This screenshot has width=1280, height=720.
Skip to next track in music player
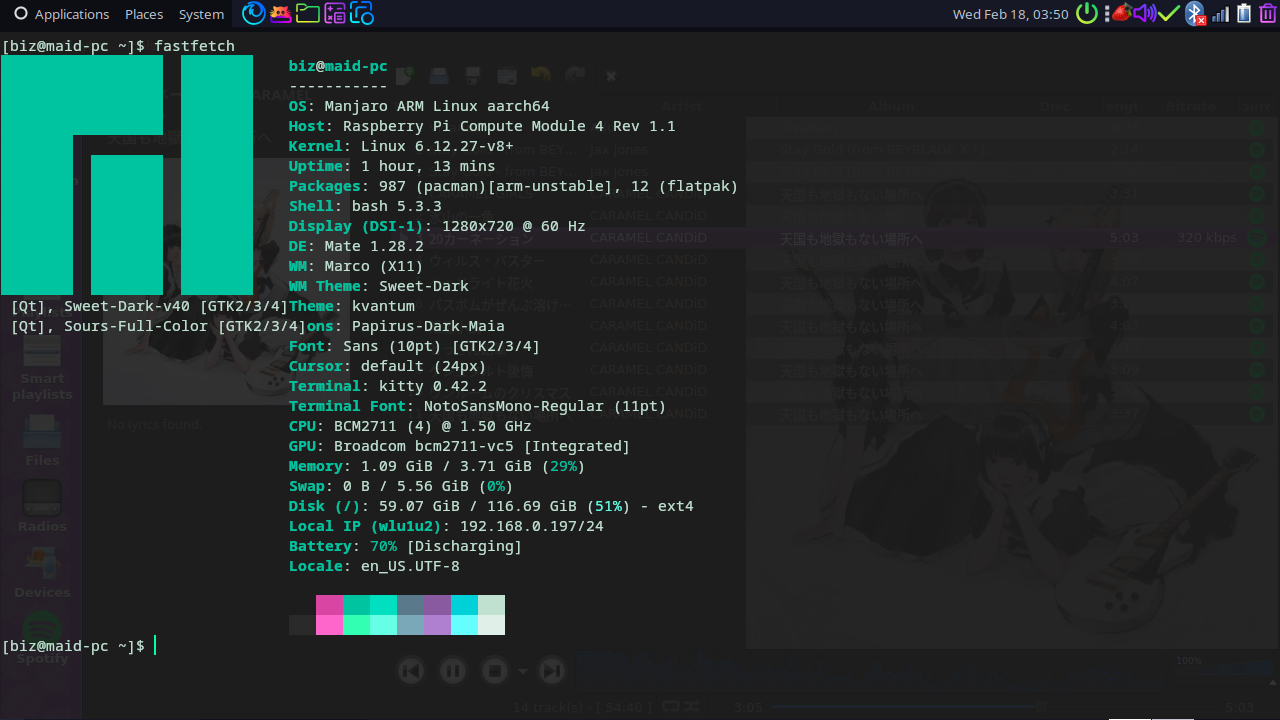(551, 670)
